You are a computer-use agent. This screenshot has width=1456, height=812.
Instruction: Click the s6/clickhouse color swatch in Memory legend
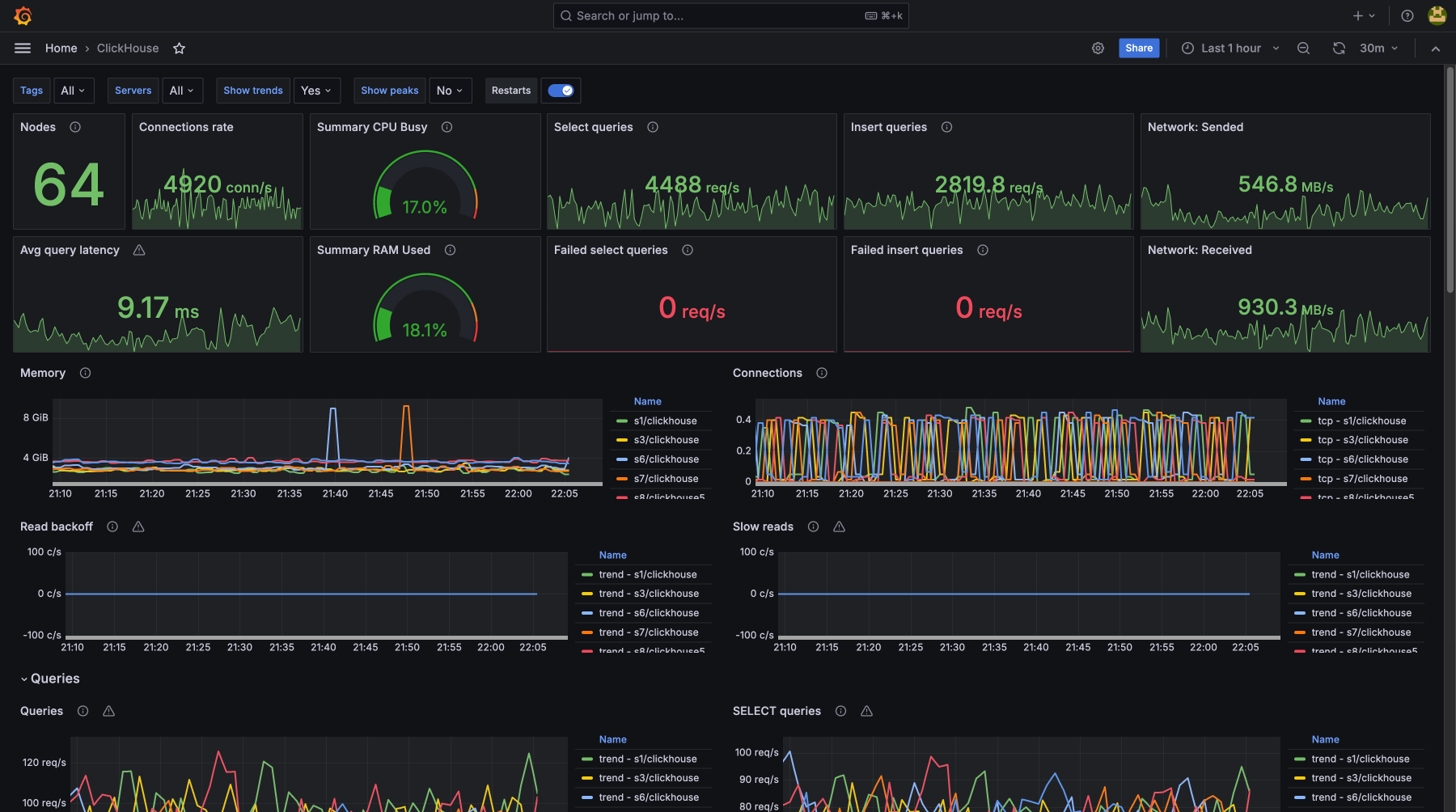pos(622,459)
